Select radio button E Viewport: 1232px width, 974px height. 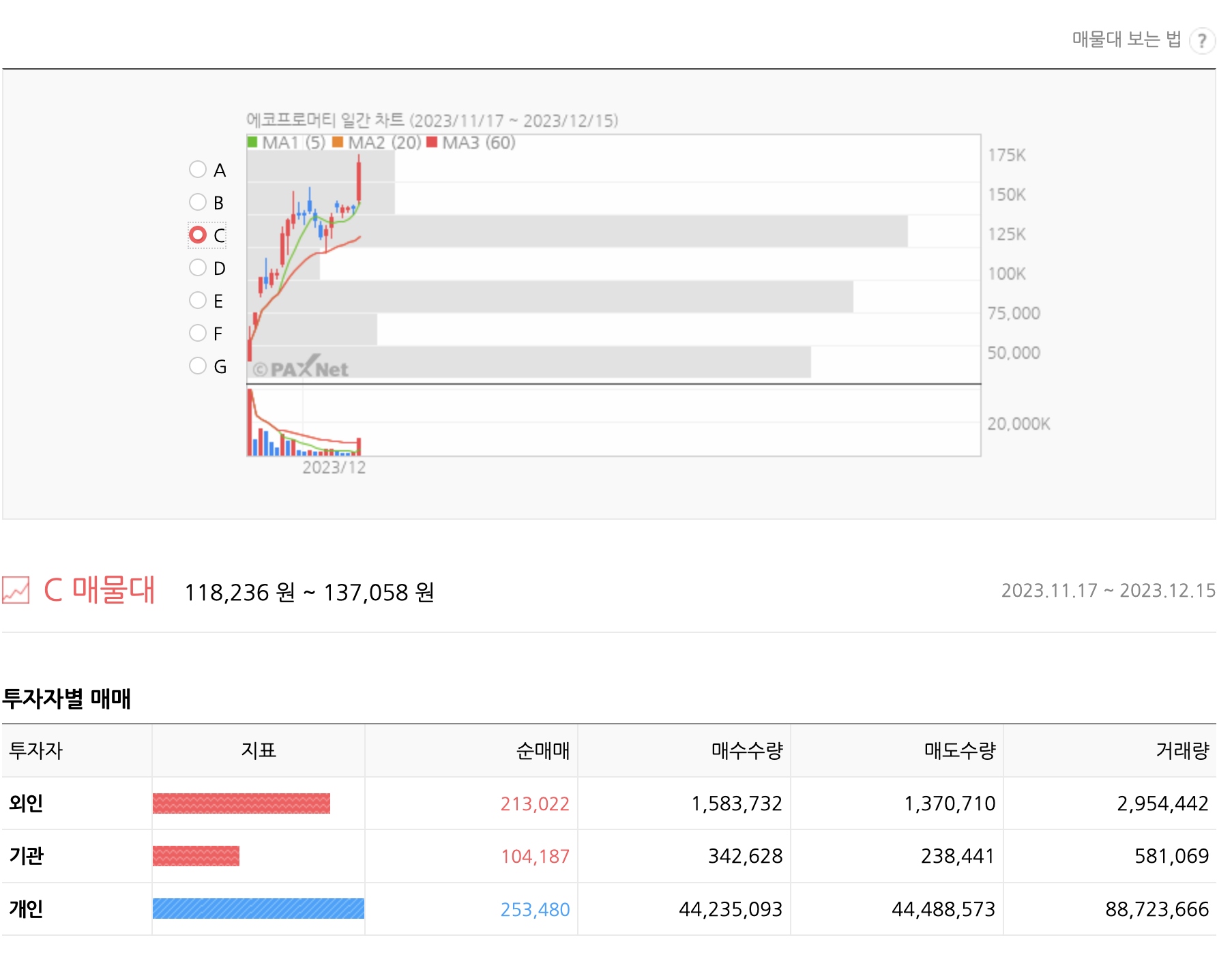click(198, 301)
